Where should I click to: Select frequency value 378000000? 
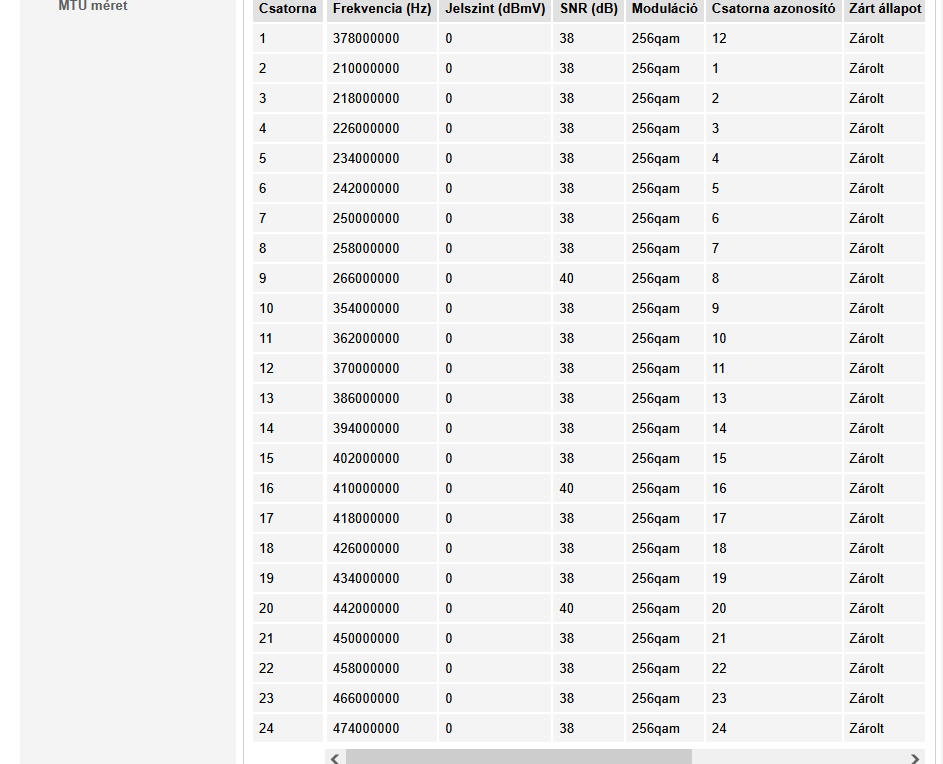(x=366, y=39)
